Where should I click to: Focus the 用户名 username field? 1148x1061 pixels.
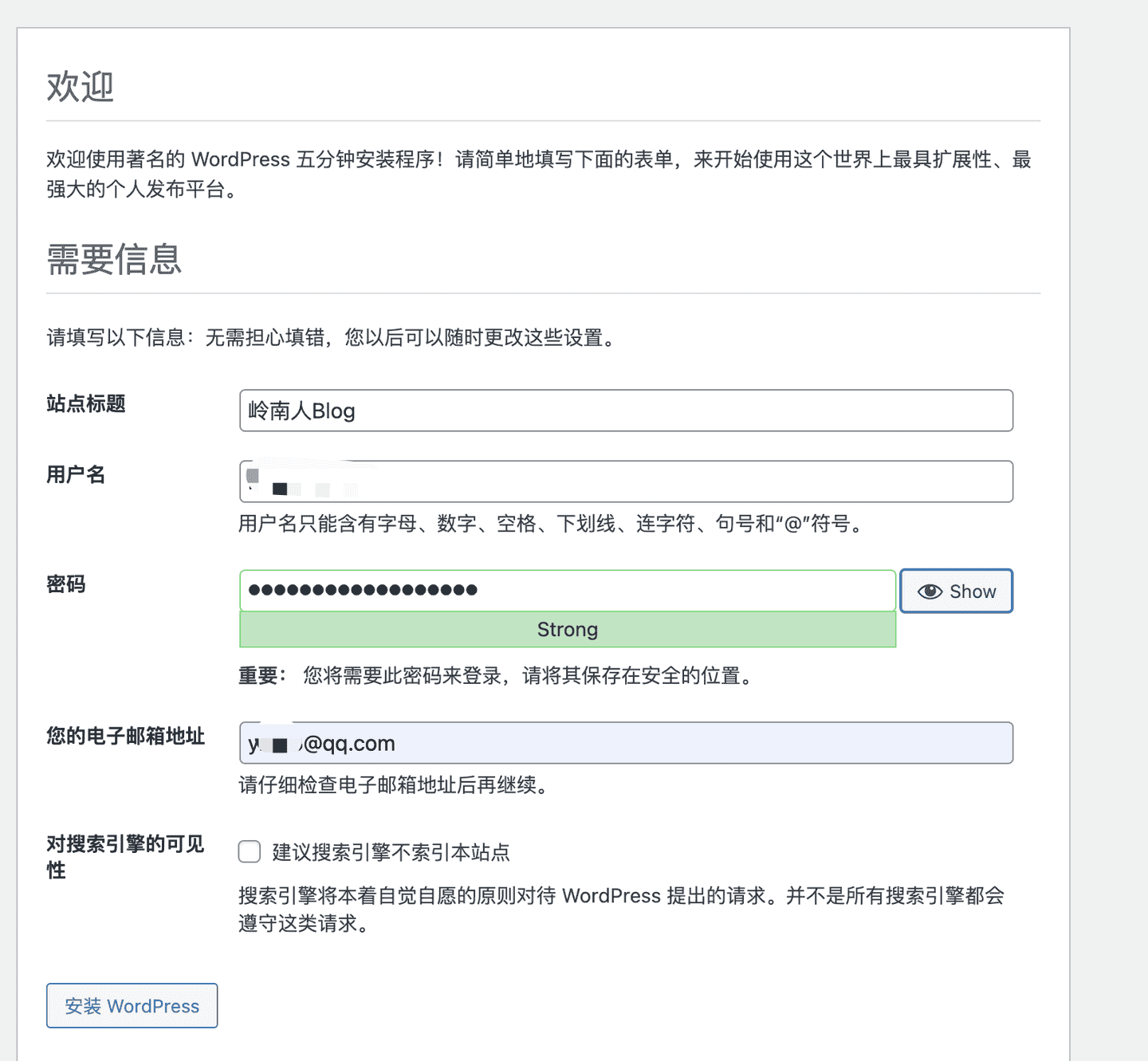click(626, 481)
